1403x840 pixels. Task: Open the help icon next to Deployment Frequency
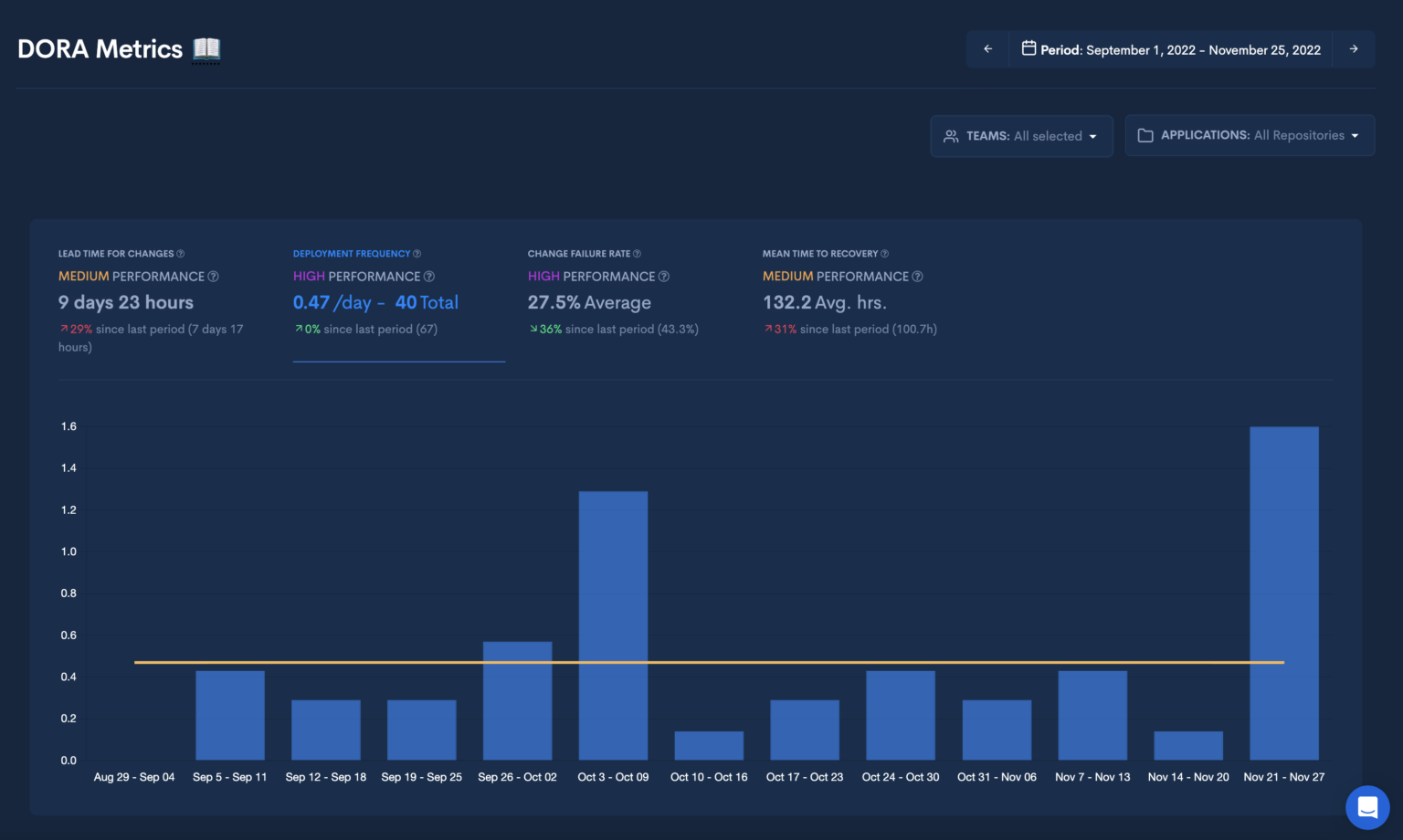(x=418, y=253)
